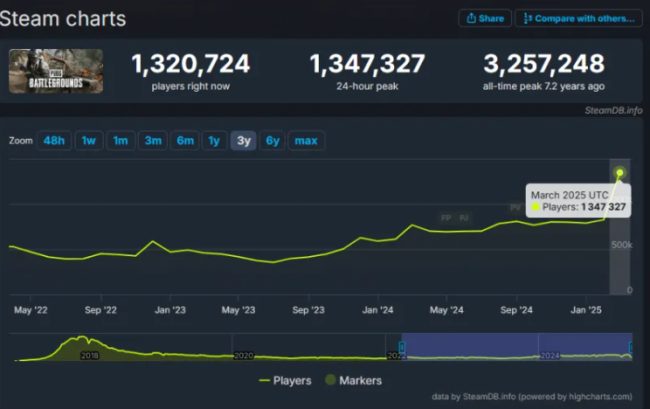Image resolution: width=650 pixels, height=409 pixels.
Task: Toggle the Markers series in legend
Action: pos(353,380)
